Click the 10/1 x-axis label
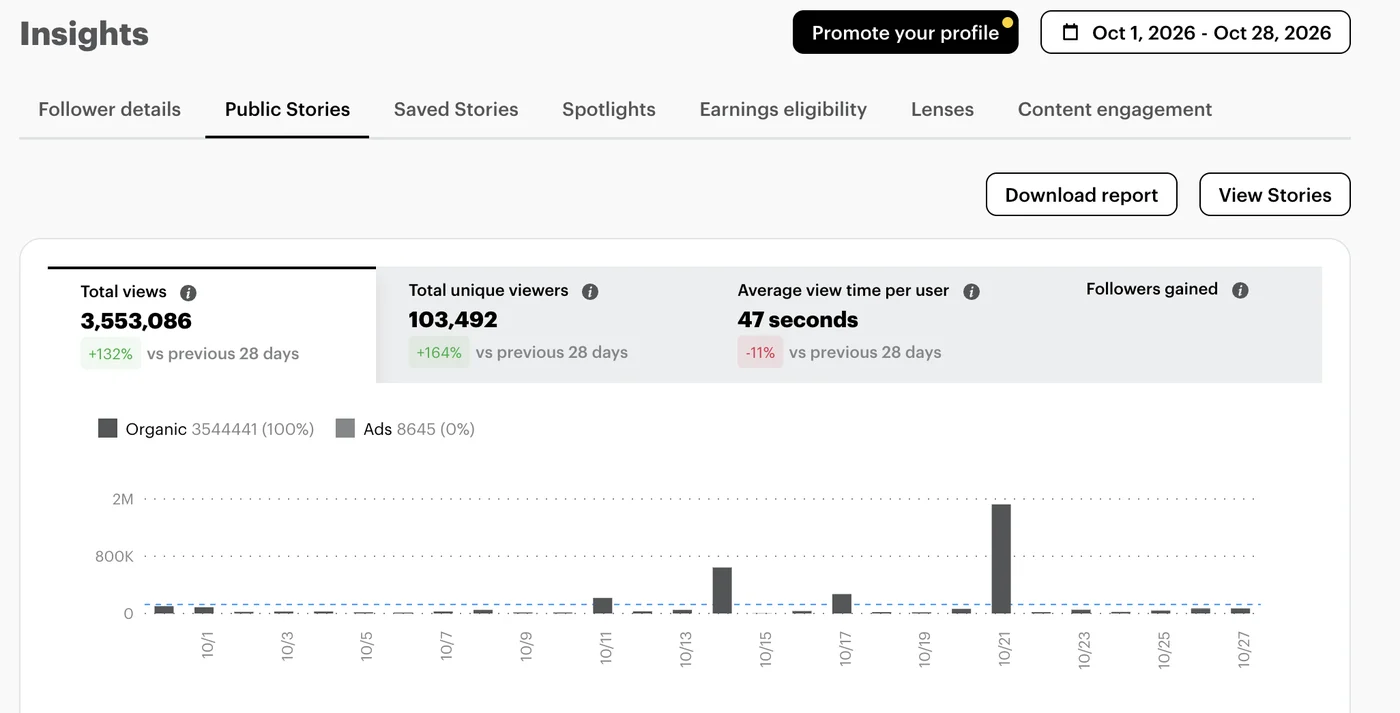This screenshot has height=713, width=1400. coord(208,645)
